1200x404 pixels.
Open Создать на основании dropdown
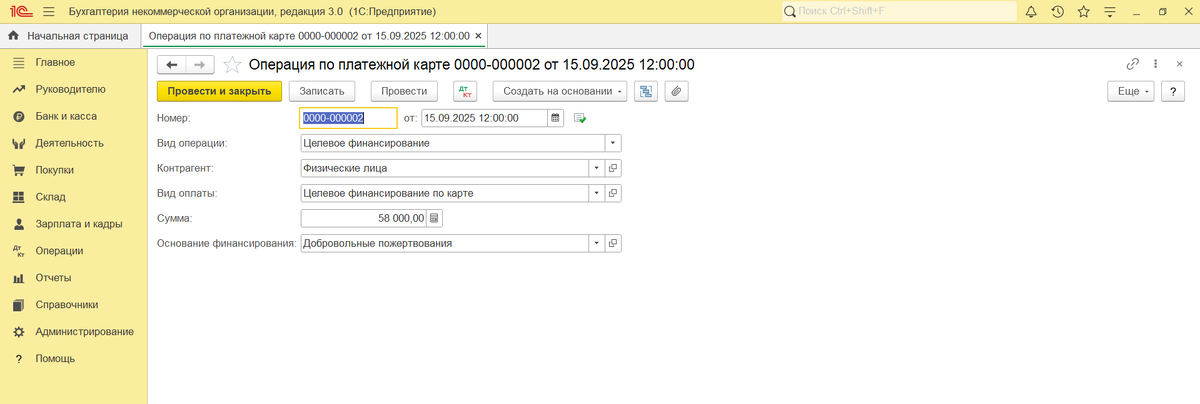tap(560, 91)
